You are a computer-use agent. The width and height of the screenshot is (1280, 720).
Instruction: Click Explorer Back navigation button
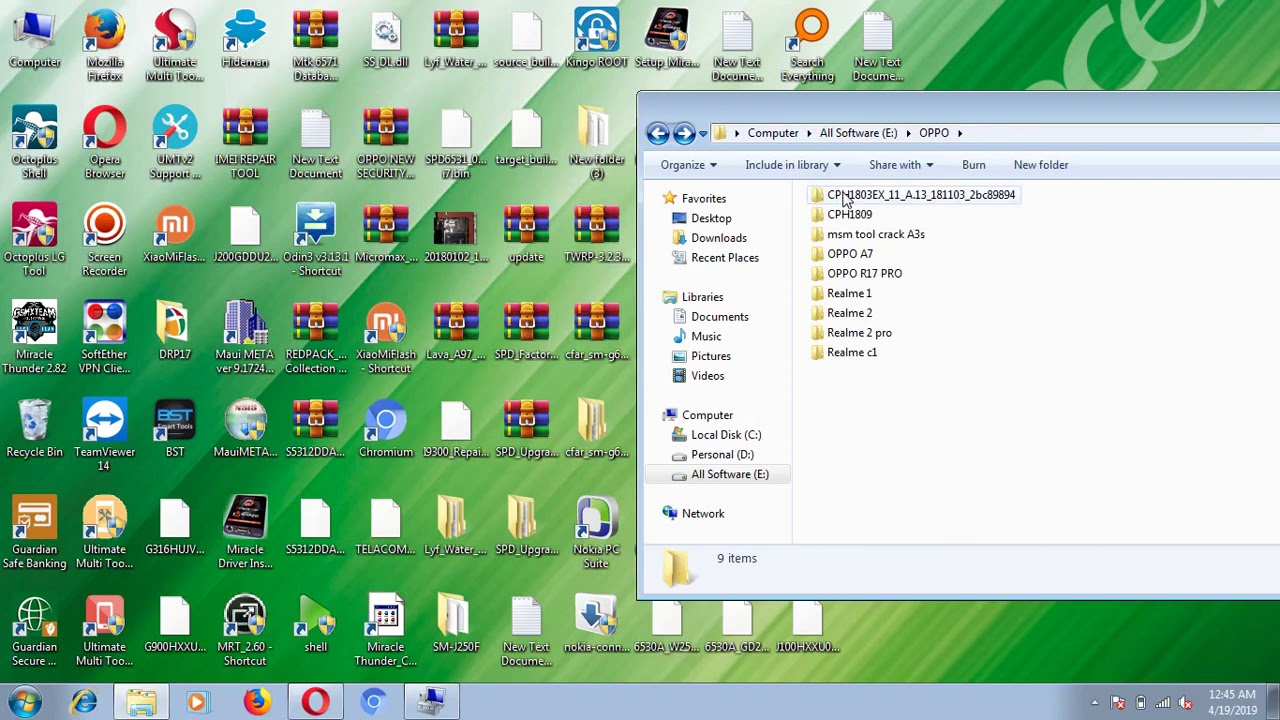coord(657,133)
